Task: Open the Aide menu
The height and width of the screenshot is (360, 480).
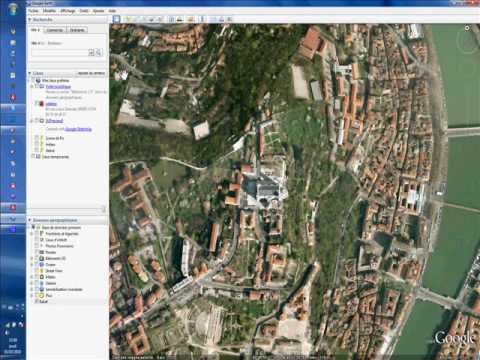Action: click(x=112, y=11)
